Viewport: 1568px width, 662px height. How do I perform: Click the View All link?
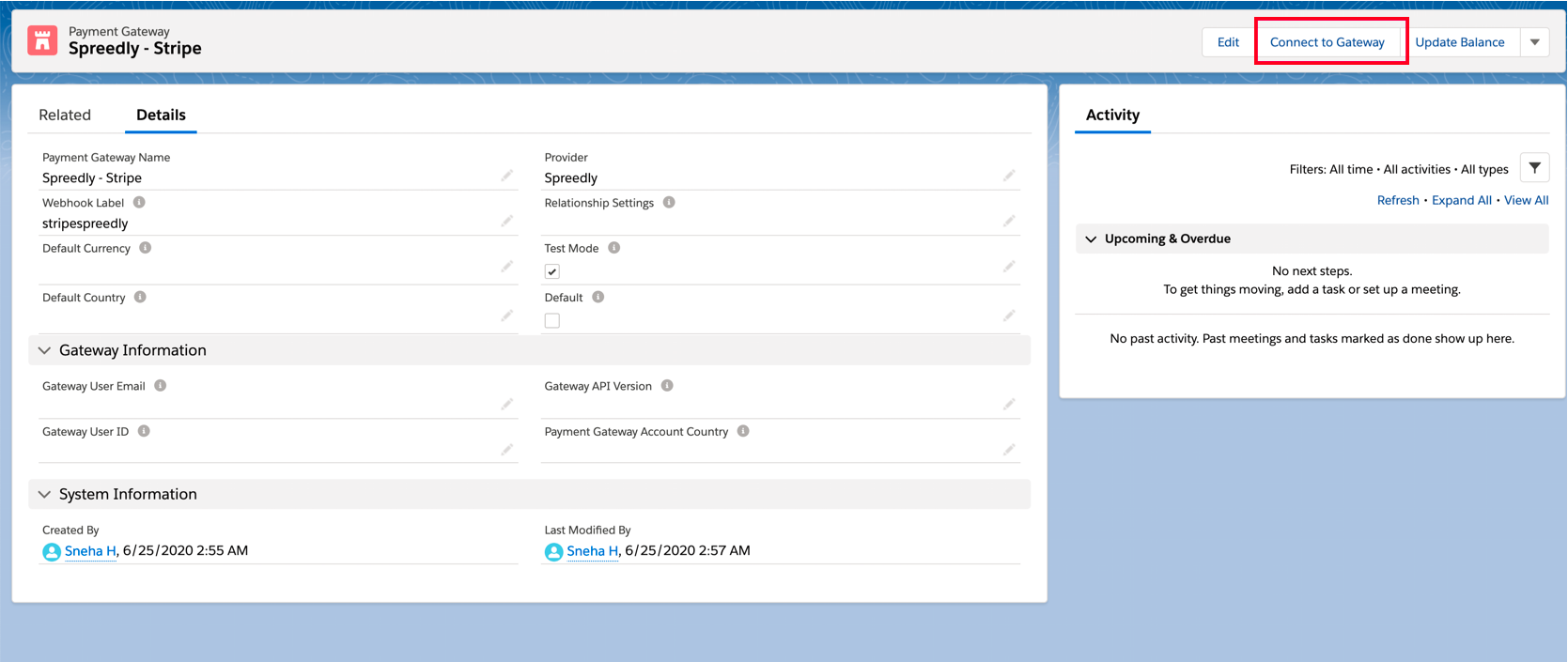(1526, 200)
